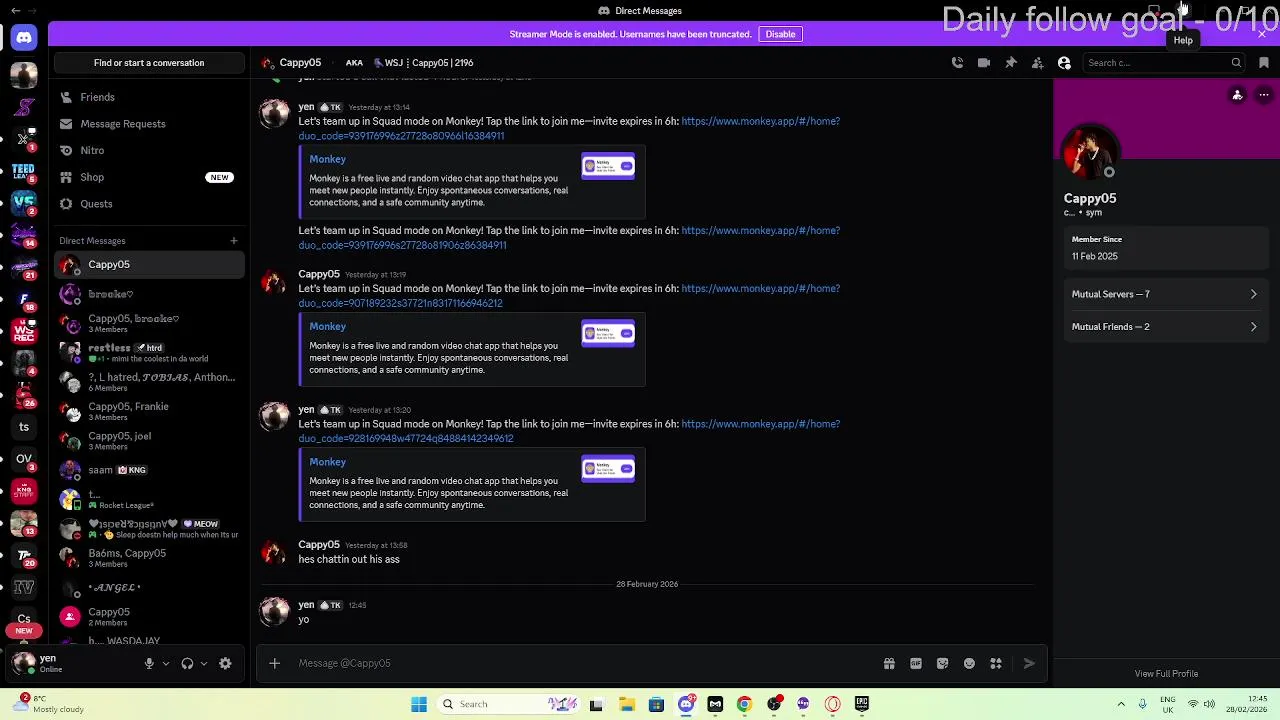Open input device options arrow beside microphone

click(x=166, y=663)
